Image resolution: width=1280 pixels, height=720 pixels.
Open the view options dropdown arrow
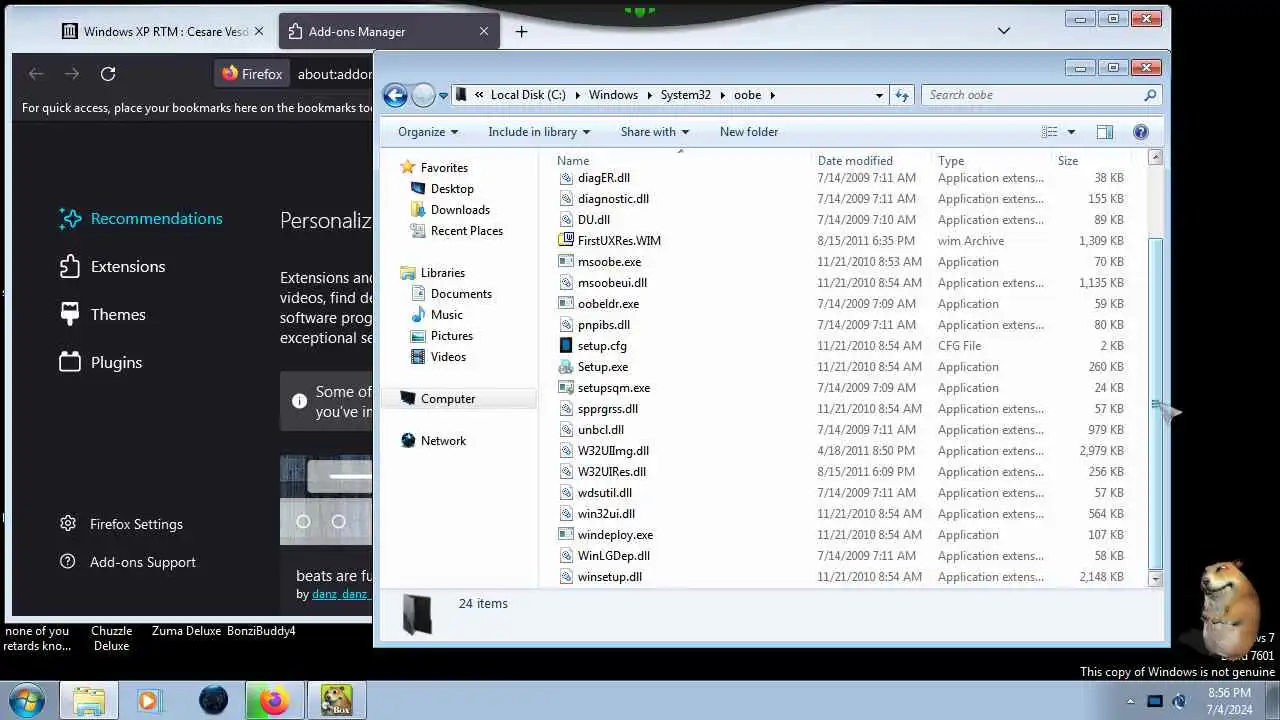pos(1071,132)
